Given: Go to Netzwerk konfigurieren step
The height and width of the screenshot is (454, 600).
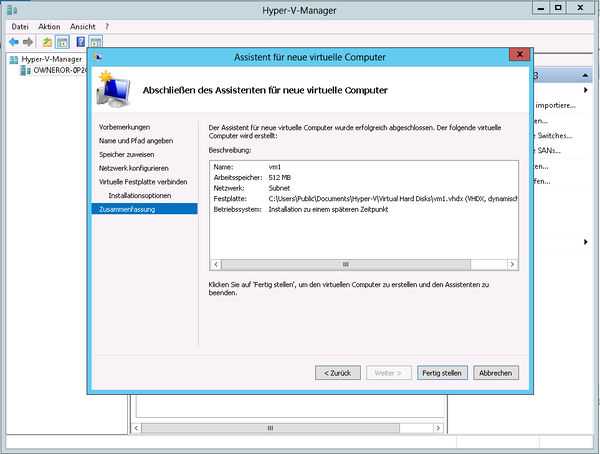Looking at the screenshot, I should [x=134, y=168].
